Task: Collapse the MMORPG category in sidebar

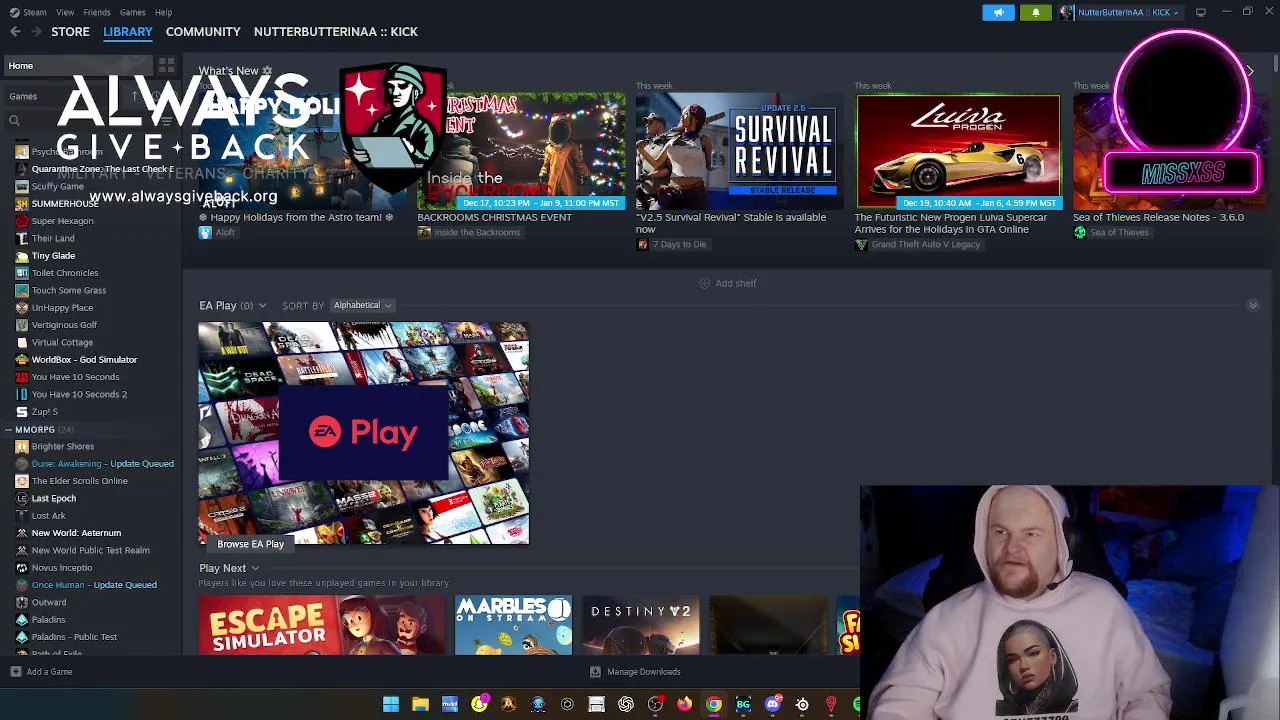Action: click(x=8, y=430)
